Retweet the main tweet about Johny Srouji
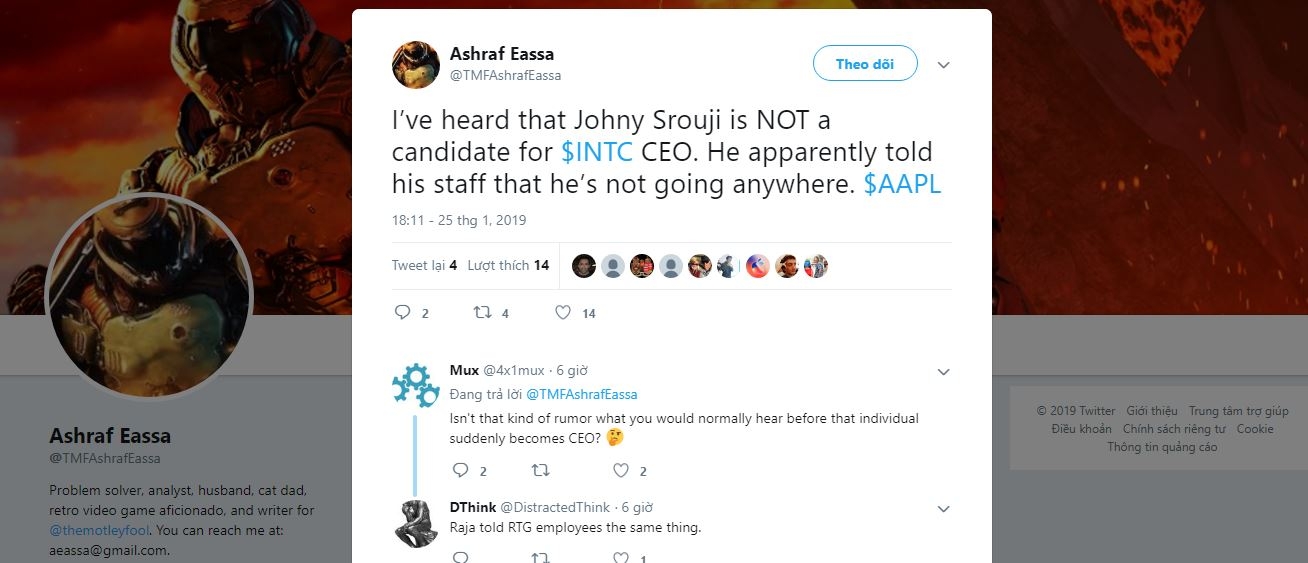The image size is (1308, 563). coord(483,313)
